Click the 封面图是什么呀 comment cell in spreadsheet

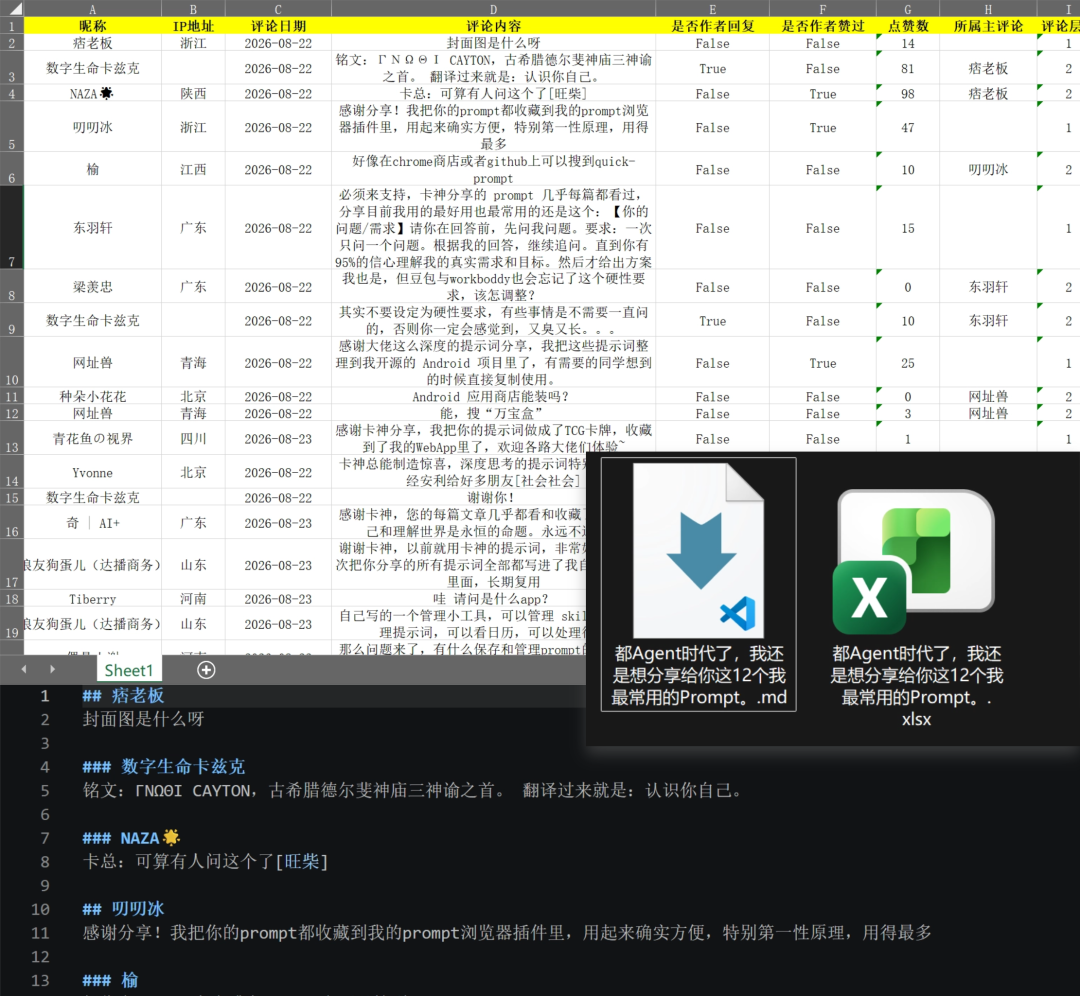[x=493, y=43]
